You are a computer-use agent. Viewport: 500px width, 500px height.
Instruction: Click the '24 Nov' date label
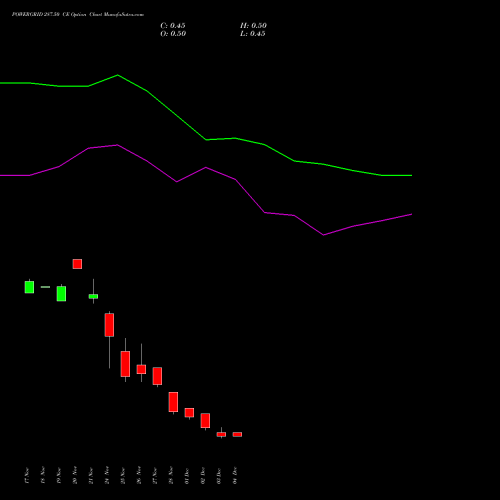(107, 476)
